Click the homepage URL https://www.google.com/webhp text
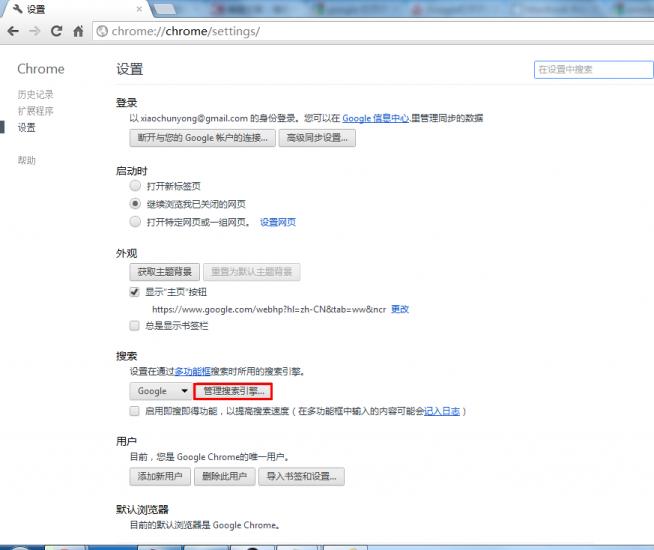The height and width of the screenshot is (550, 654). [269, 309]
